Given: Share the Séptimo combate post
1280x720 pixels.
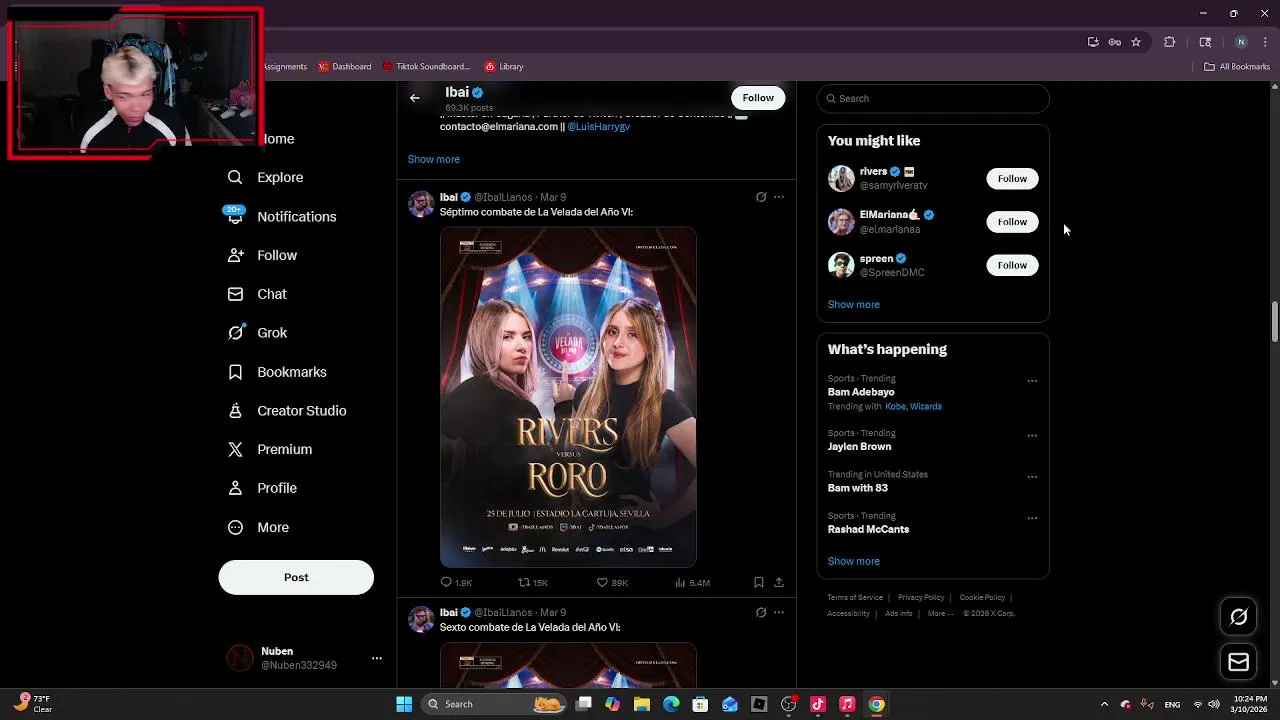Looking at the screenshot, I should (x=779, y=582).
